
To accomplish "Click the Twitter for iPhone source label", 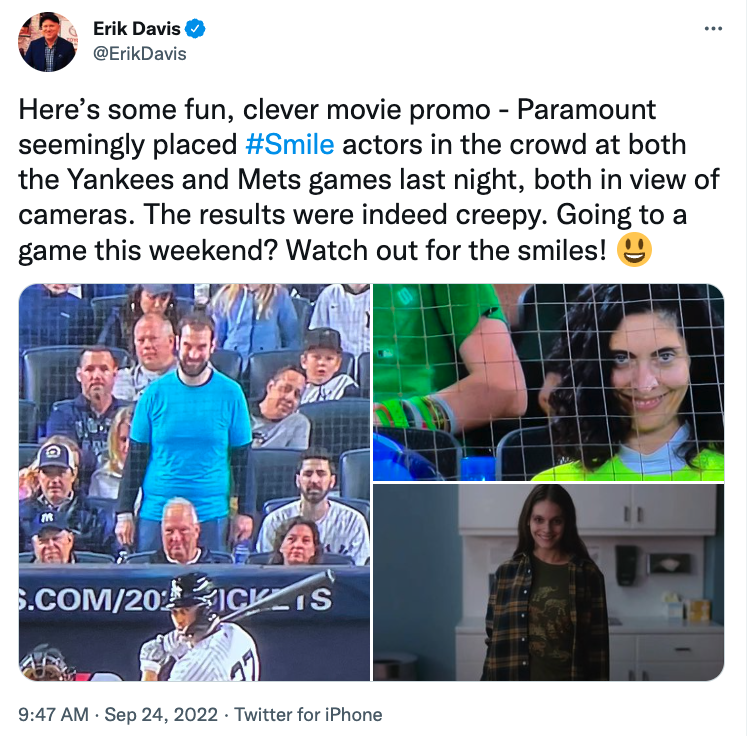I will (308, 714).
